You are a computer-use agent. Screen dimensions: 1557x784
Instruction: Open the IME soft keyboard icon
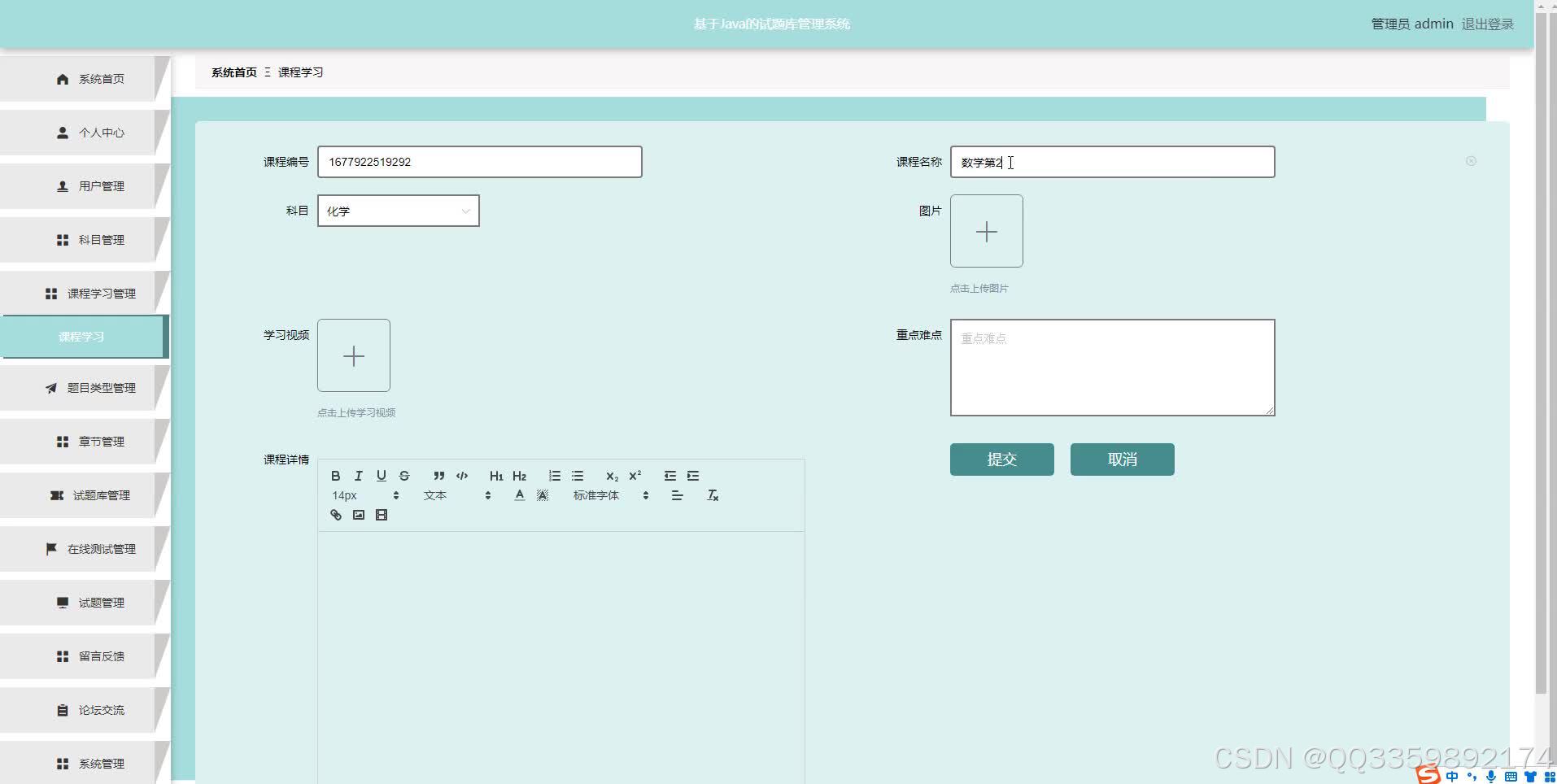1511,777
